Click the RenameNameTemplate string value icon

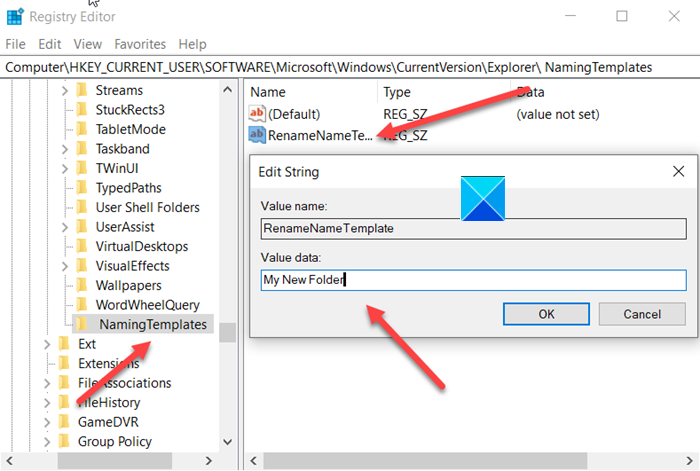(257, 135)
